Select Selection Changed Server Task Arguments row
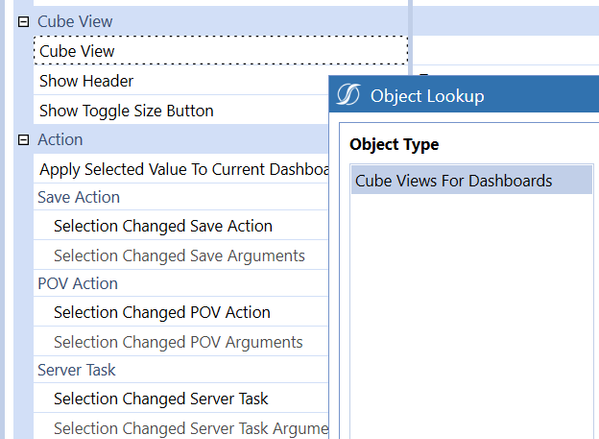599x439 pixels. click(181, 427)
